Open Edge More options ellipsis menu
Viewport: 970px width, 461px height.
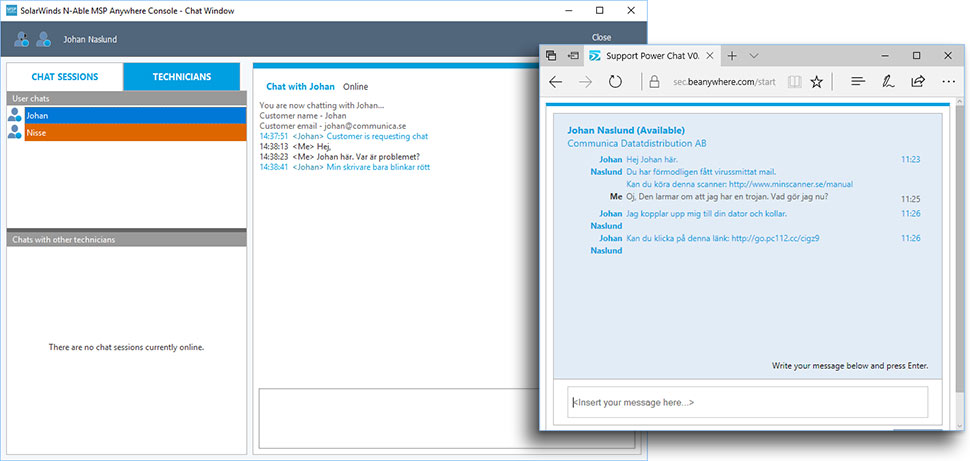[x=948, y=82]
